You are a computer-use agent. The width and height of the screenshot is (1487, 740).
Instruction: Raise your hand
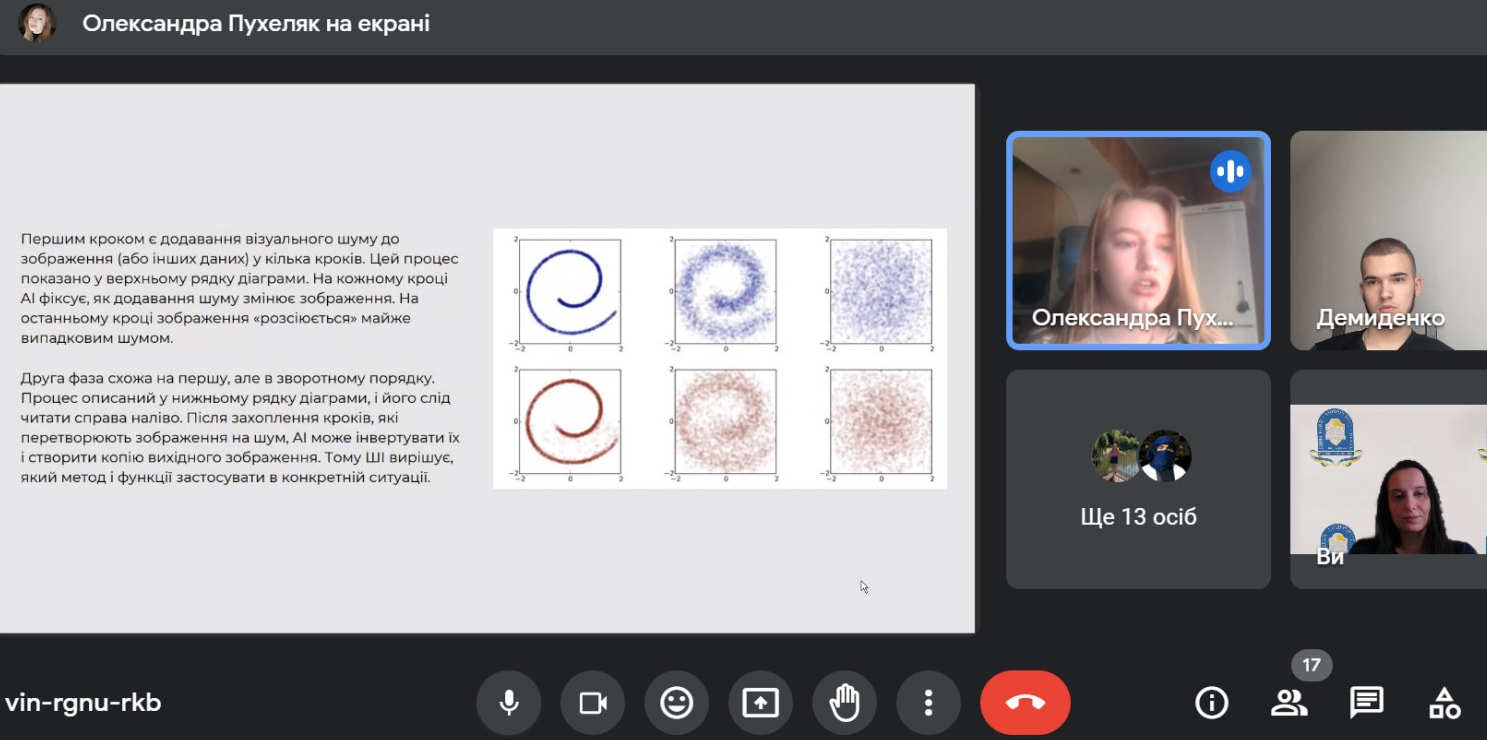(845, 703)
